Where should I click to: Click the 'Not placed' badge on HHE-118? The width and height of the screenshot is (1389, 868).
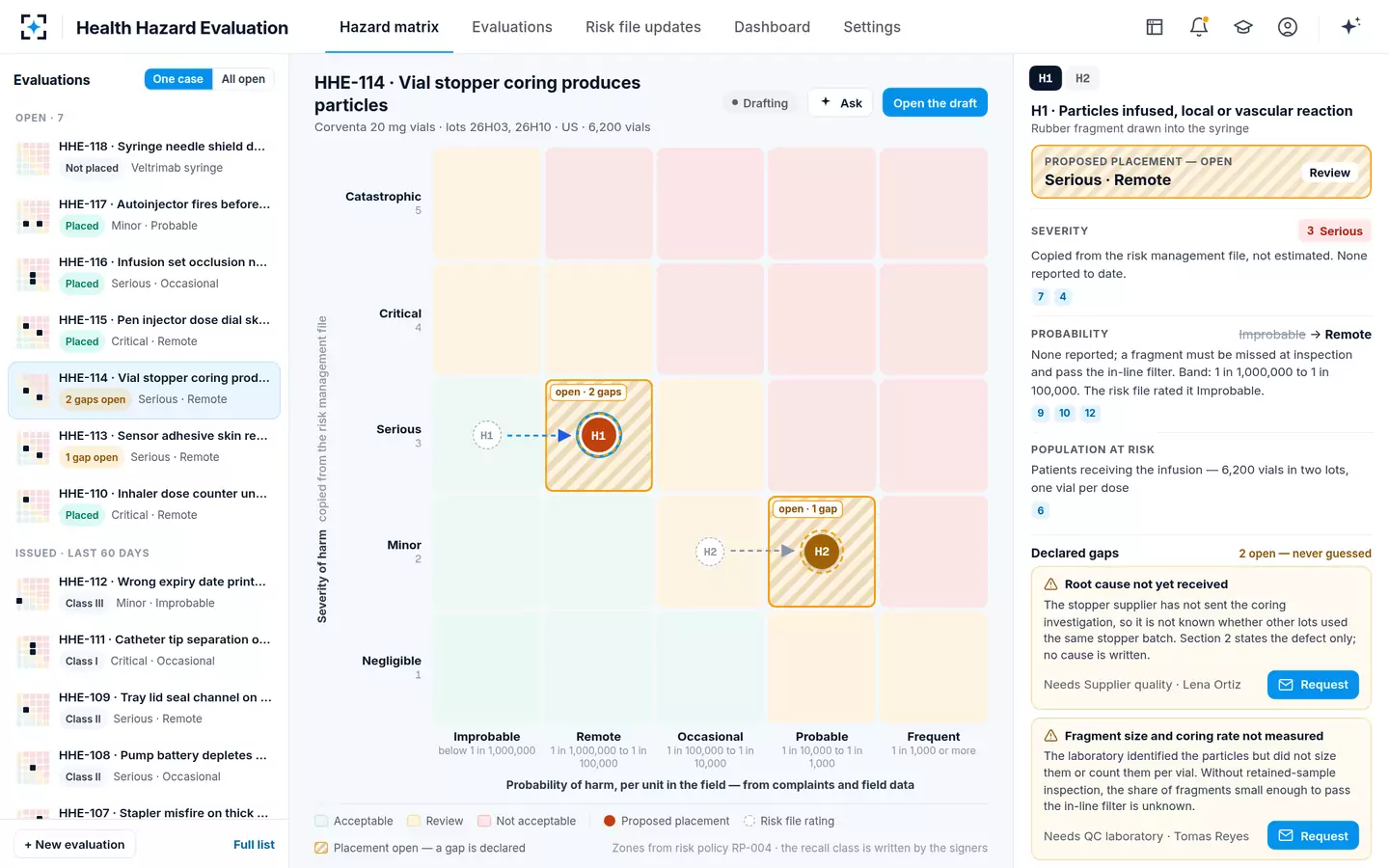pyautogui.click(x=92, y=168)
